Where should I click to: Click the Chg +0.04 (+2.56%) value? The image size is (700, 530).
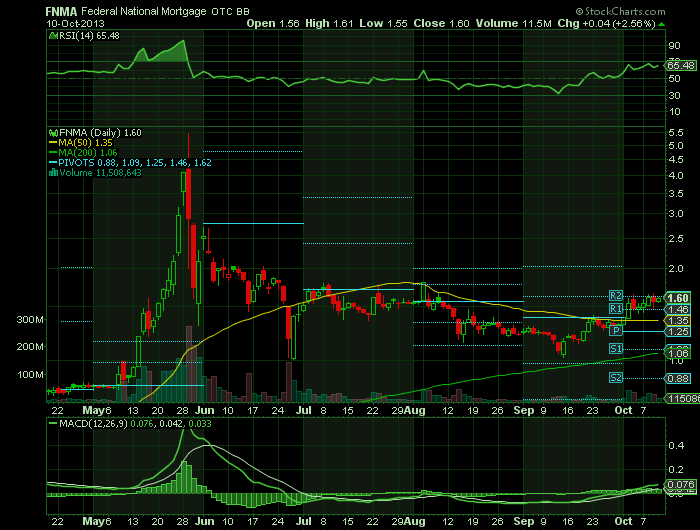606,23
